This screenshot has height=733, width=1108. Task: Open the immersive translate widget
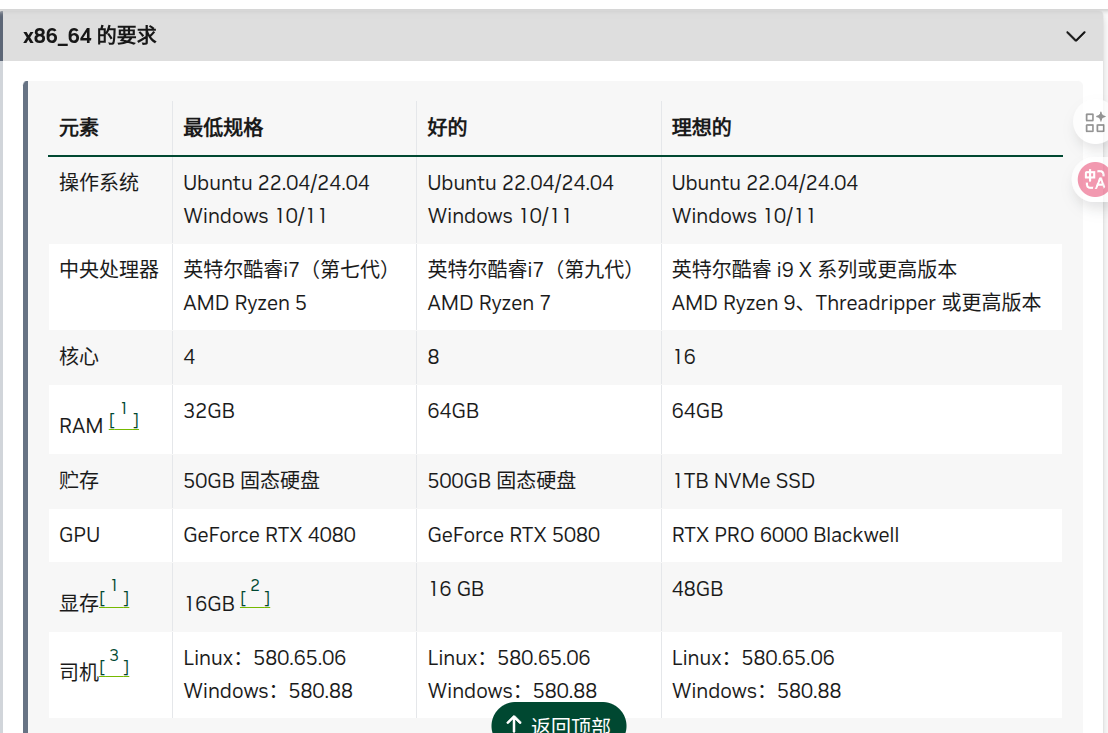pyautogui.click(x=1095, y=180)
